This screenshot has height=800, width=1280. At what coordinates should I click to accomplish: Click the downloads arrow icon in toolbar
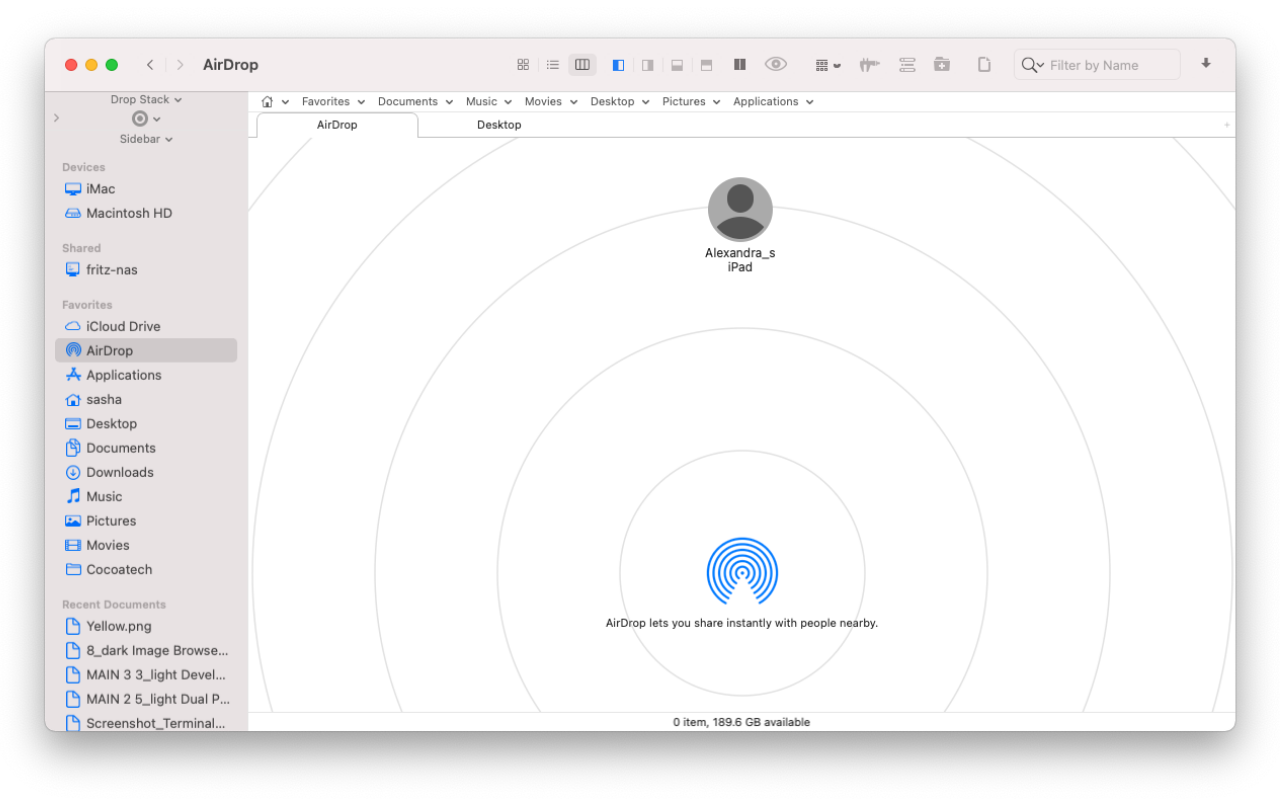1206,64
